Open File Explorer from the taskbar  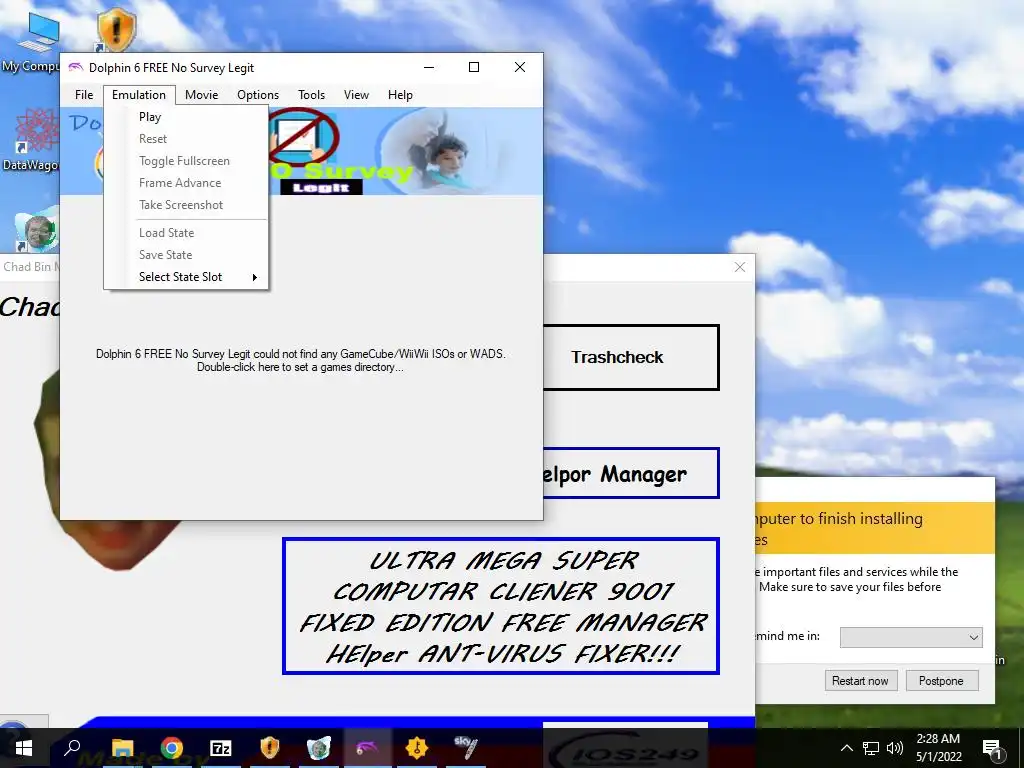click(x=122, y=748)
